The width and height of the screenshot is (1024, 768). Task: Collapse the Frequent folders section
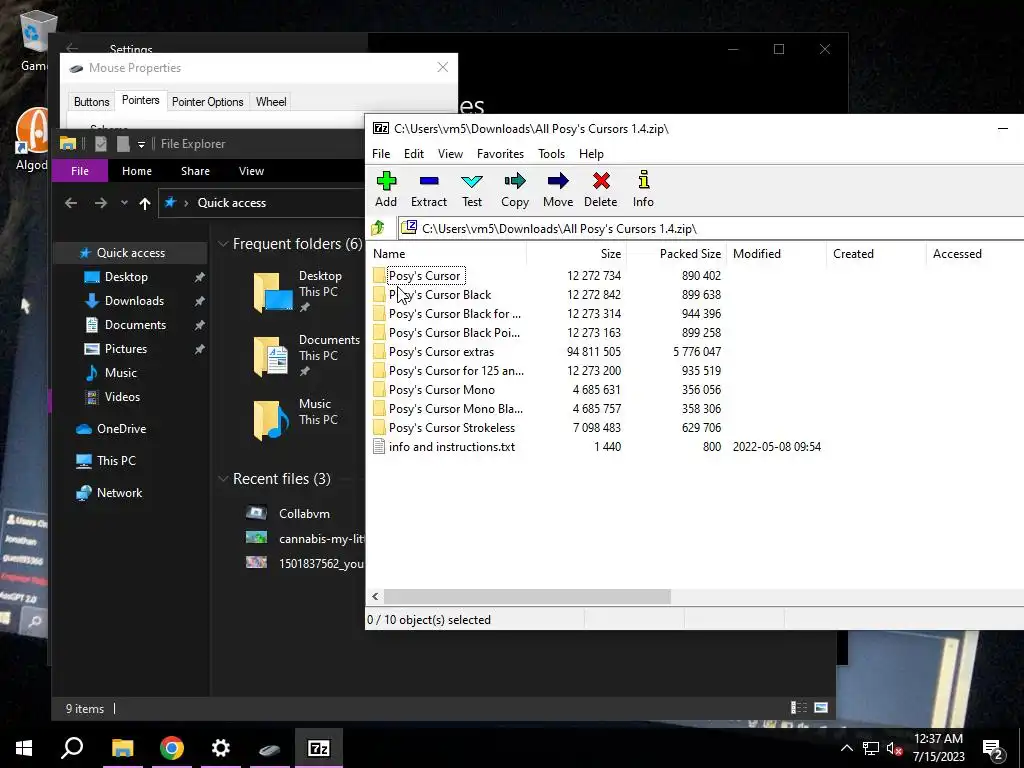point(223,244)
